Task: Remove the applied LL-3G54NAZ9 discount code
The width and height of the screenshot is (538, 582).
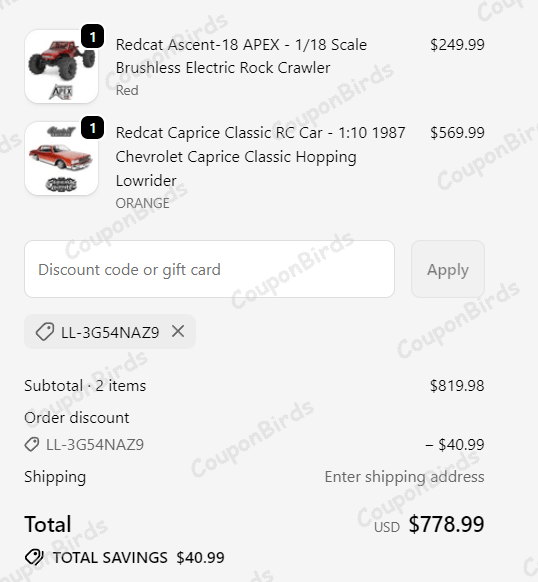Action: click(178, 331)
